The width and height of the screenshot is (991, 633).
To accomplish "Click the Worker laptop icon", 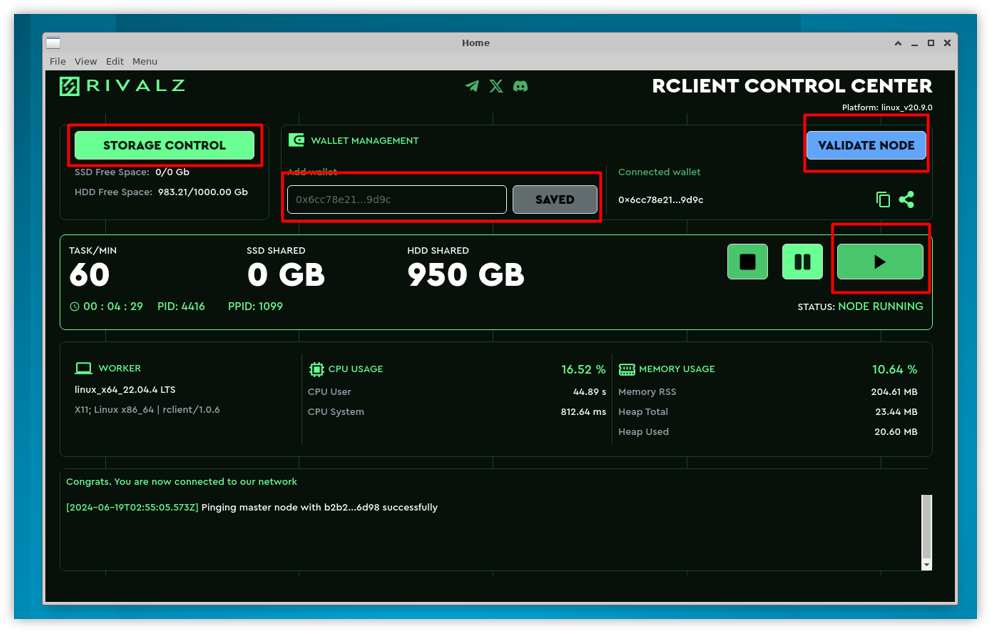I will [83, 368].
